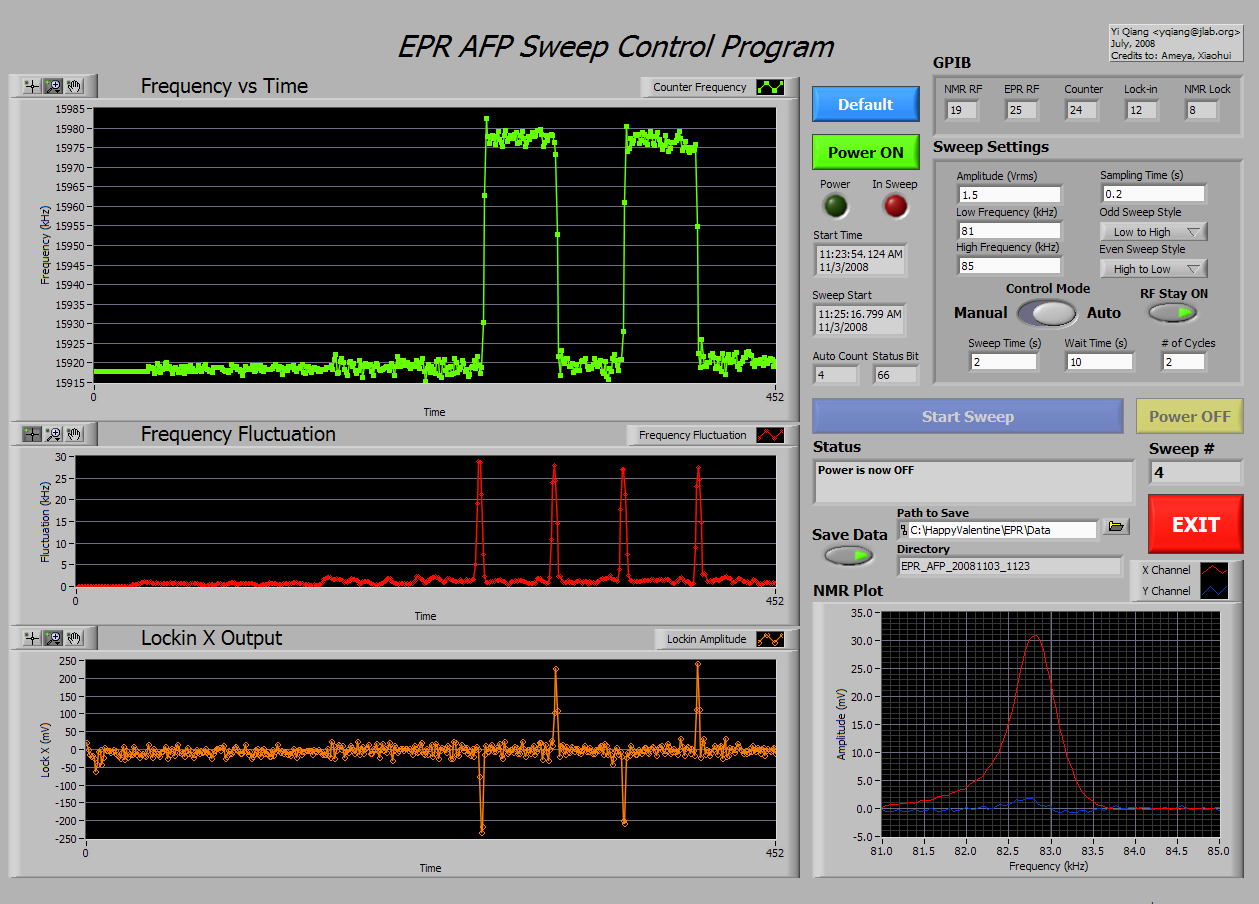Viewport: 1259px width, 904px height.
Task: Click NMR Lock GPIB address field
Action: [1202, 110]
